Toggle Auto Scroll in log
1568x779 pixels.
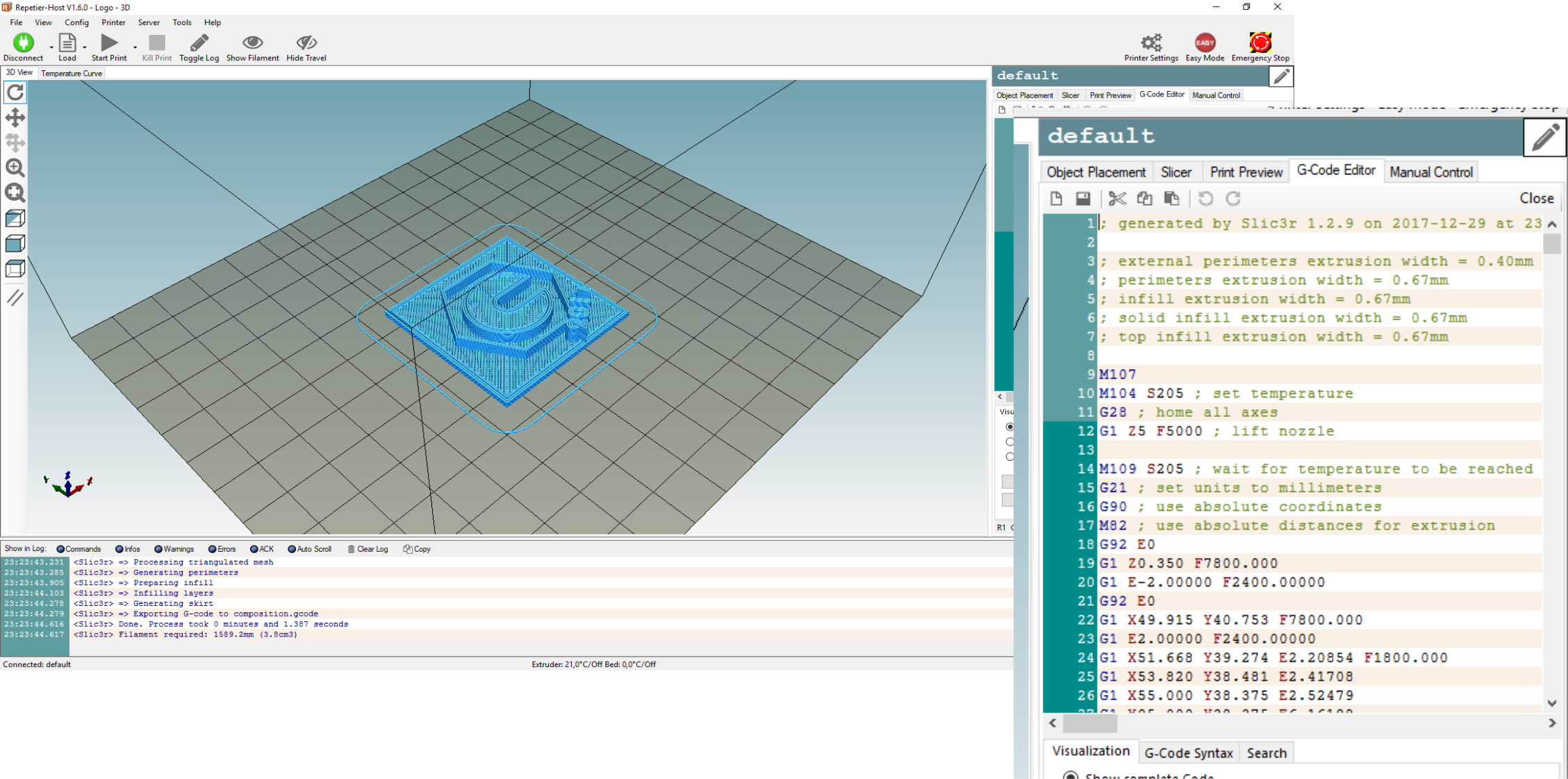(309, 549)
